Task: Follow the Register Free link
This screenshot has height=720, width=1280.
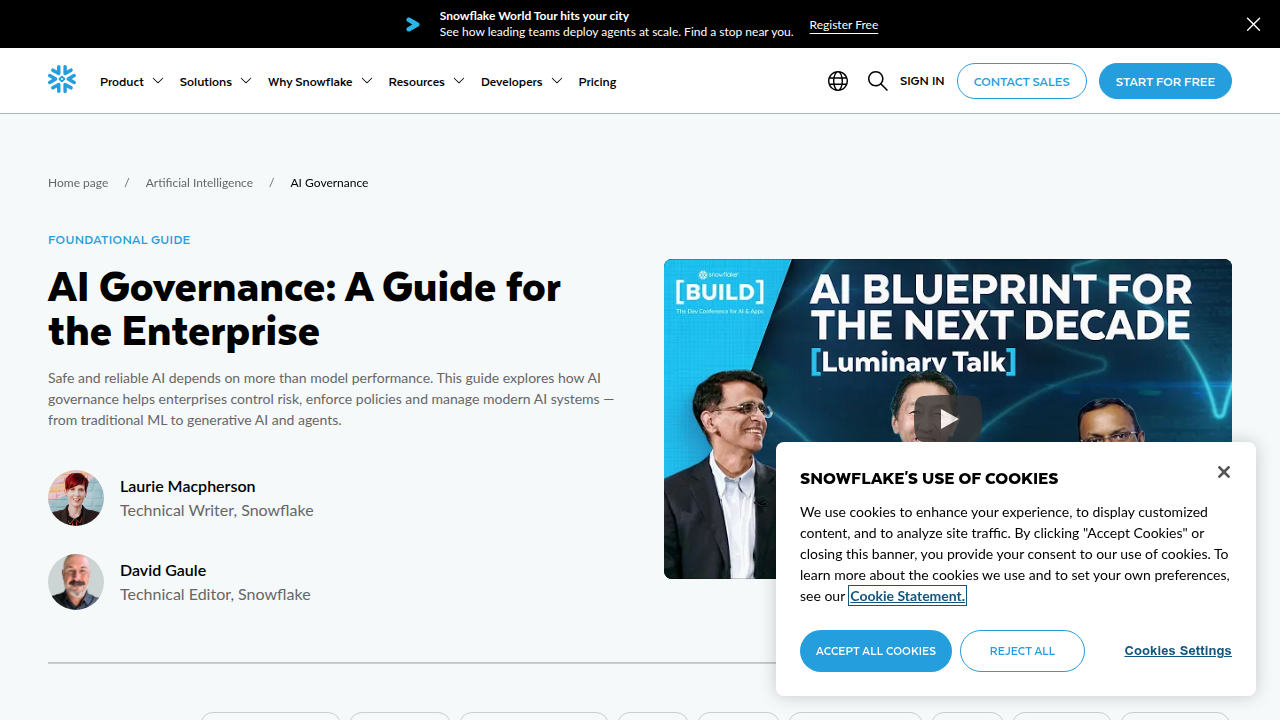Action: [x=844, y=25]
